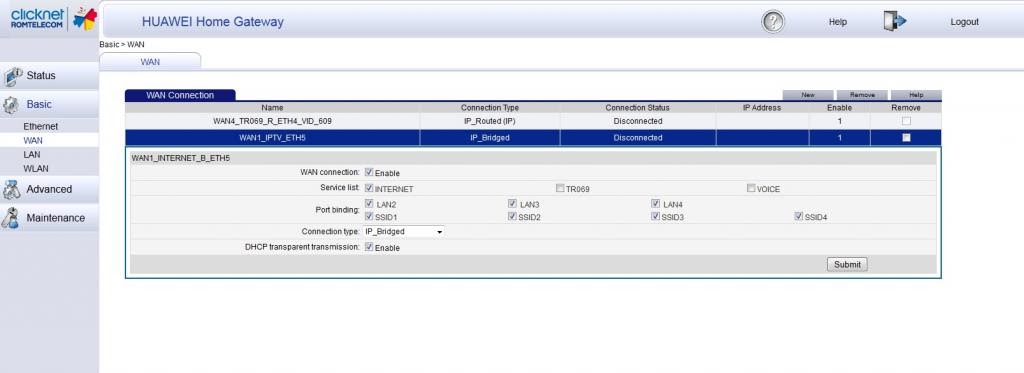Image resolution: width=1024 pixels, height=373 pixels.
Task: Click the Submit button
Action: pos(847,265)
